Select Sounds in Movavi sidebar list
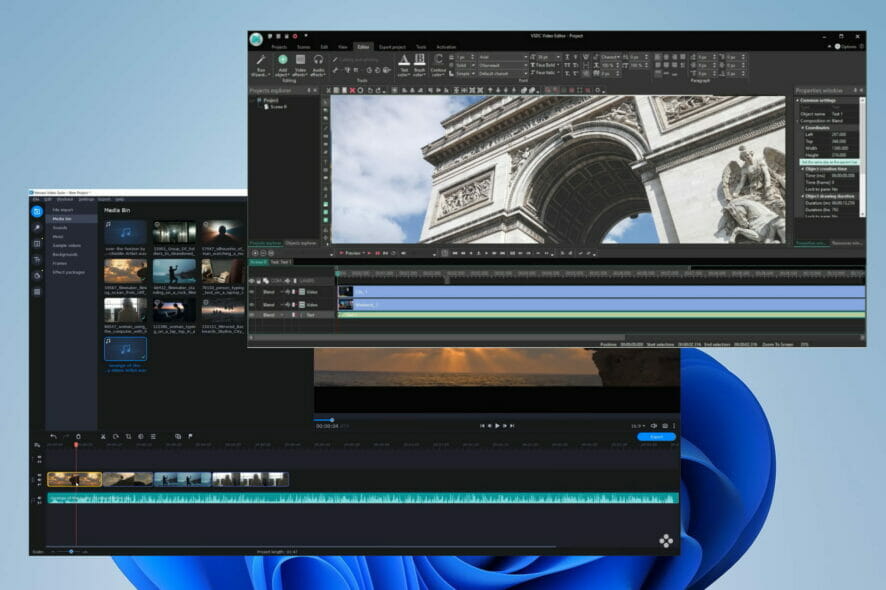This screenshot has width=886, height=590. 60,228
